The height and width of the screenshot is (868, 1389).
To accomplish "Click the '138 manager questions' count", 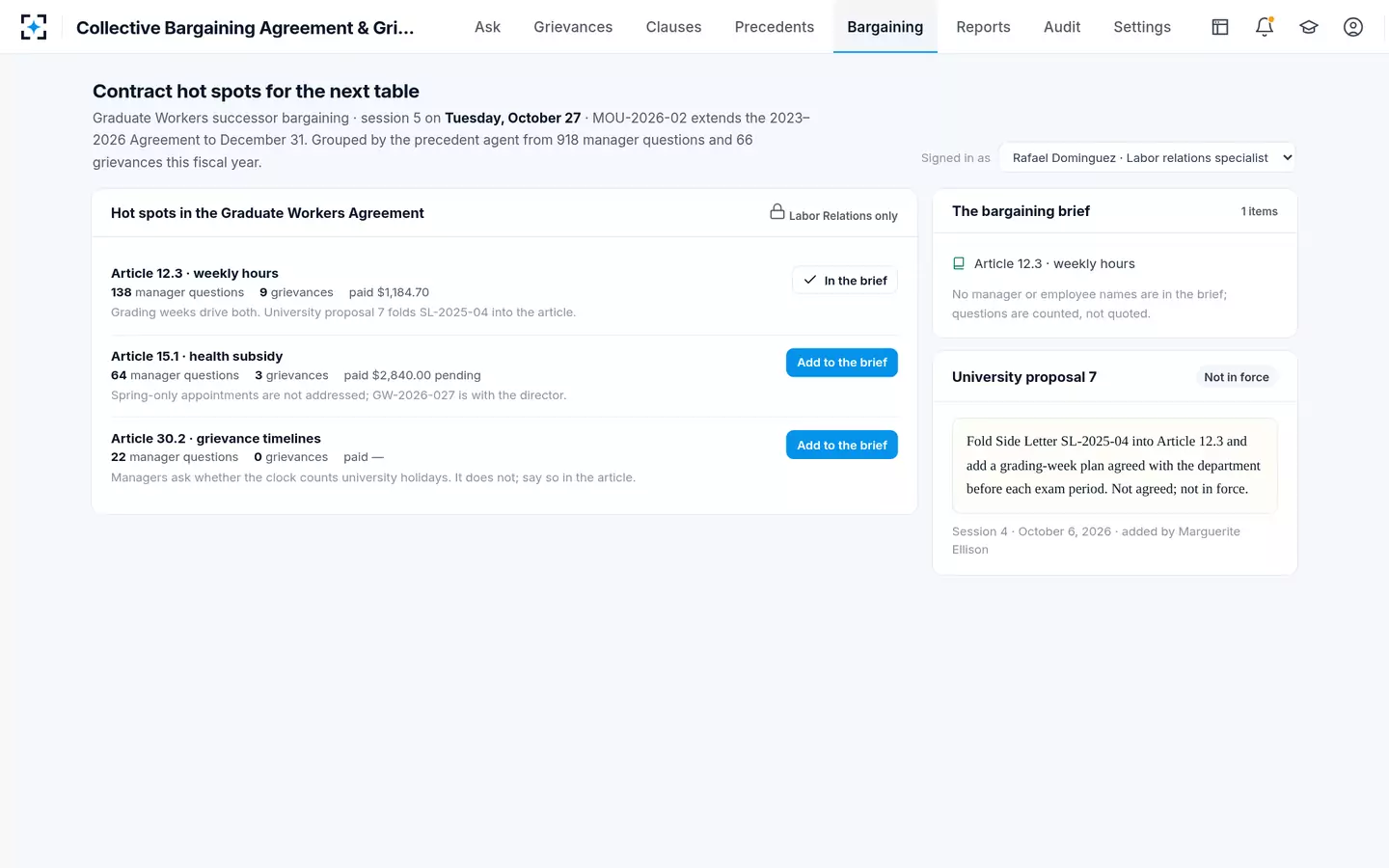I will click(177, 292).
